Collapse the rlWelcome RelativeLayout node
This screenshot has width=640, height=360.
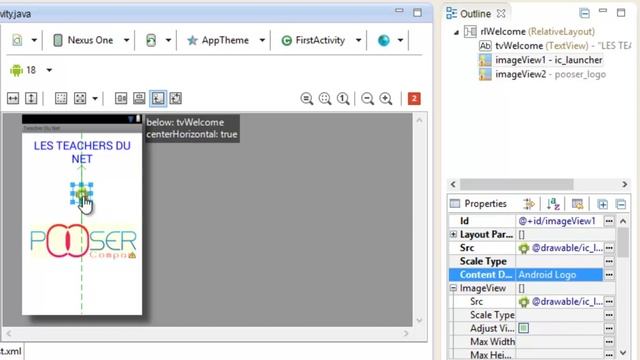456,32
